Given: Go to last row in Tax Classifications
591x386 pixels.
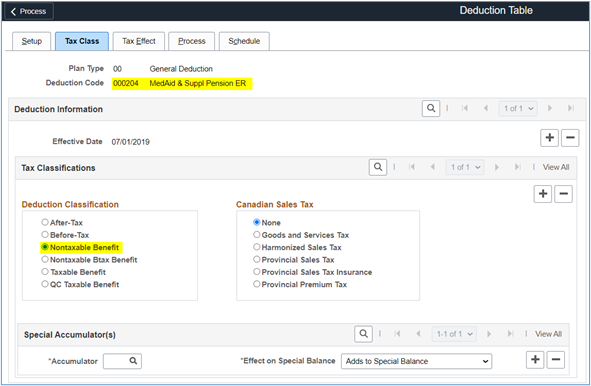Looking at the screenshot, I should 518,167.
